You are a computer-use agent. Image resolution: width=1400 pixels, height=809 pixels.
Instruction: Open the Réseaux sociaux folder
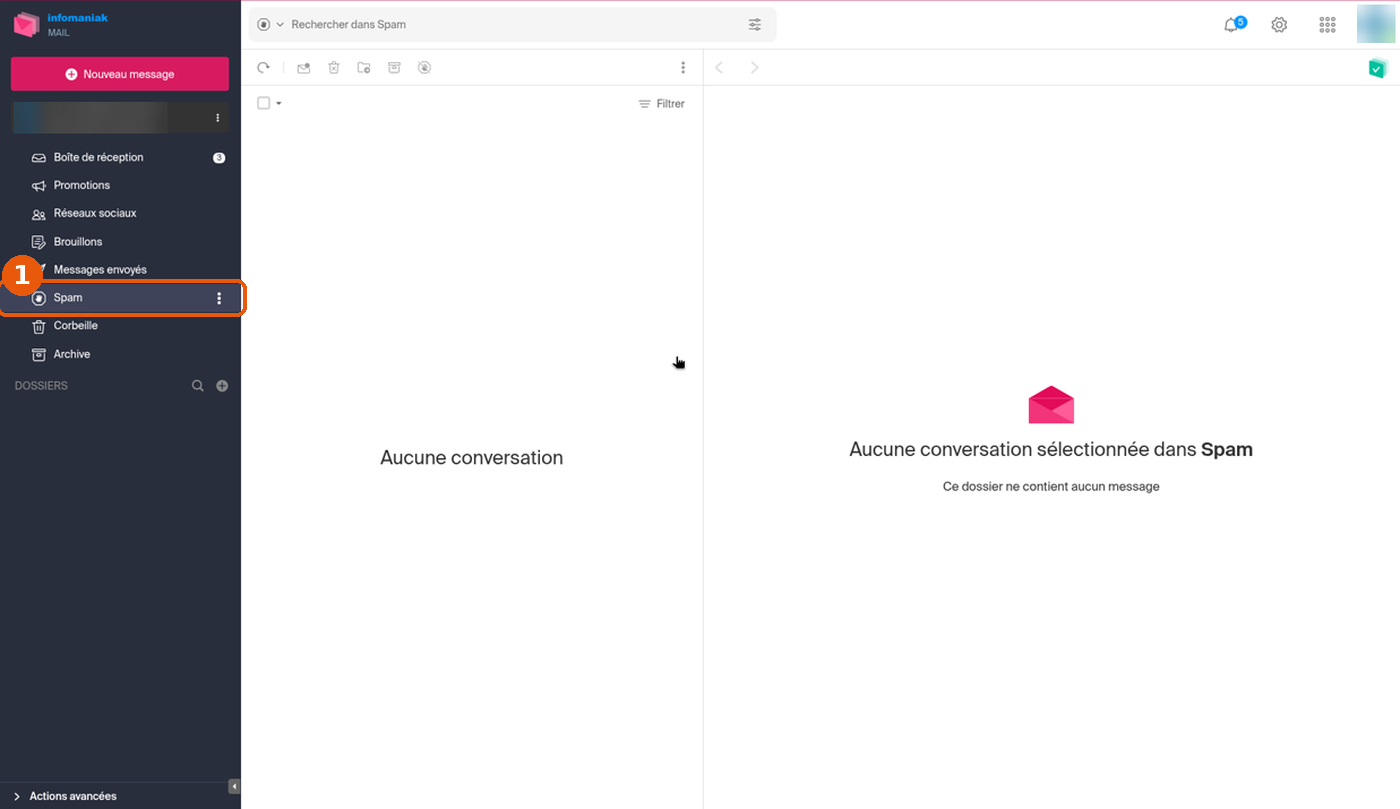coord(120,213)
